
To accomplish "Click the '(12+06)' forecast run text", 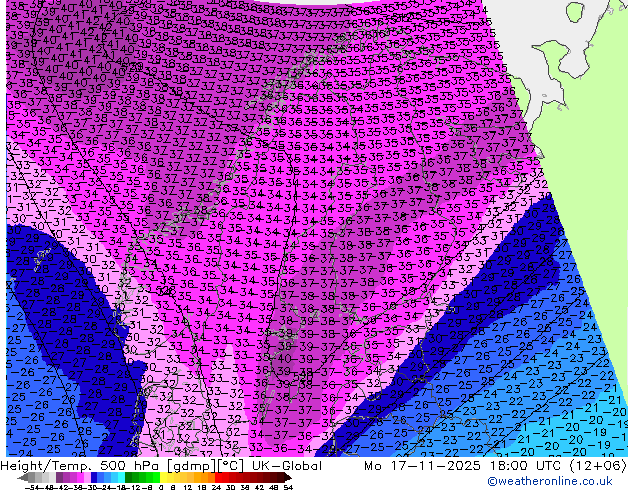I will coord(598,466).
